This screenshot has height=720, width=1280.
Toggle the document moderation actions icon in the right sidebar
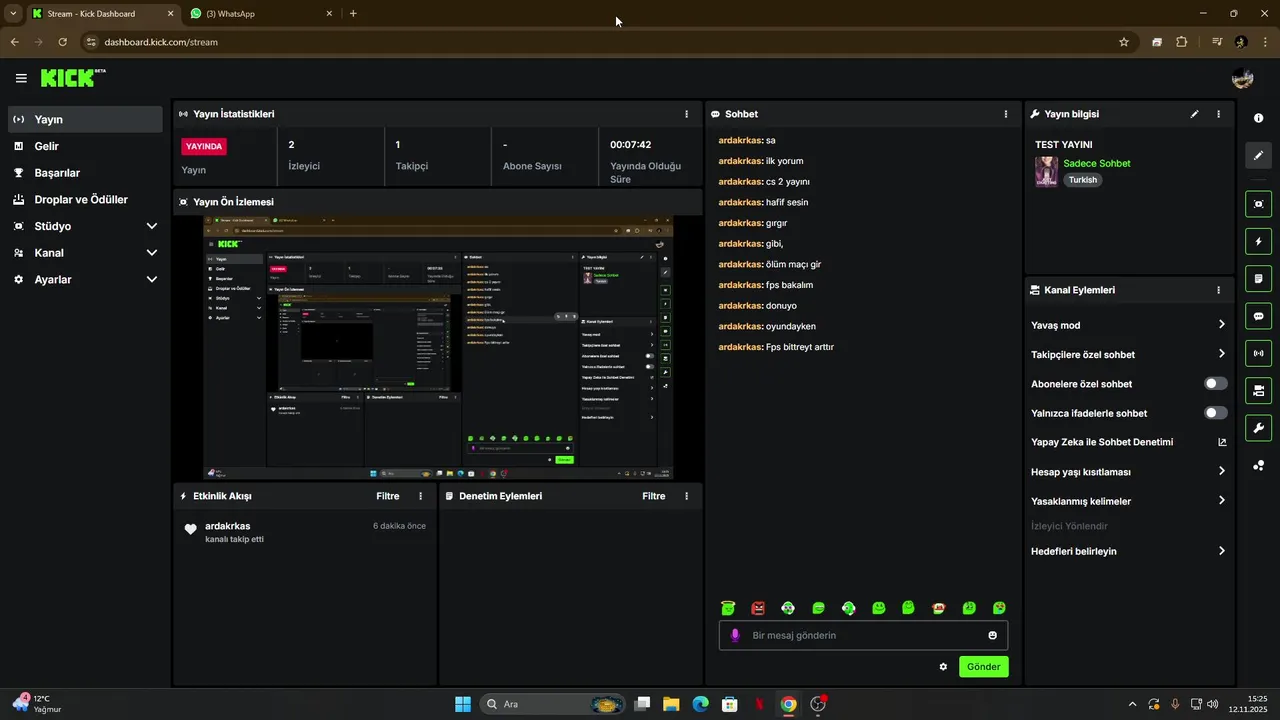coord(1258,278)
